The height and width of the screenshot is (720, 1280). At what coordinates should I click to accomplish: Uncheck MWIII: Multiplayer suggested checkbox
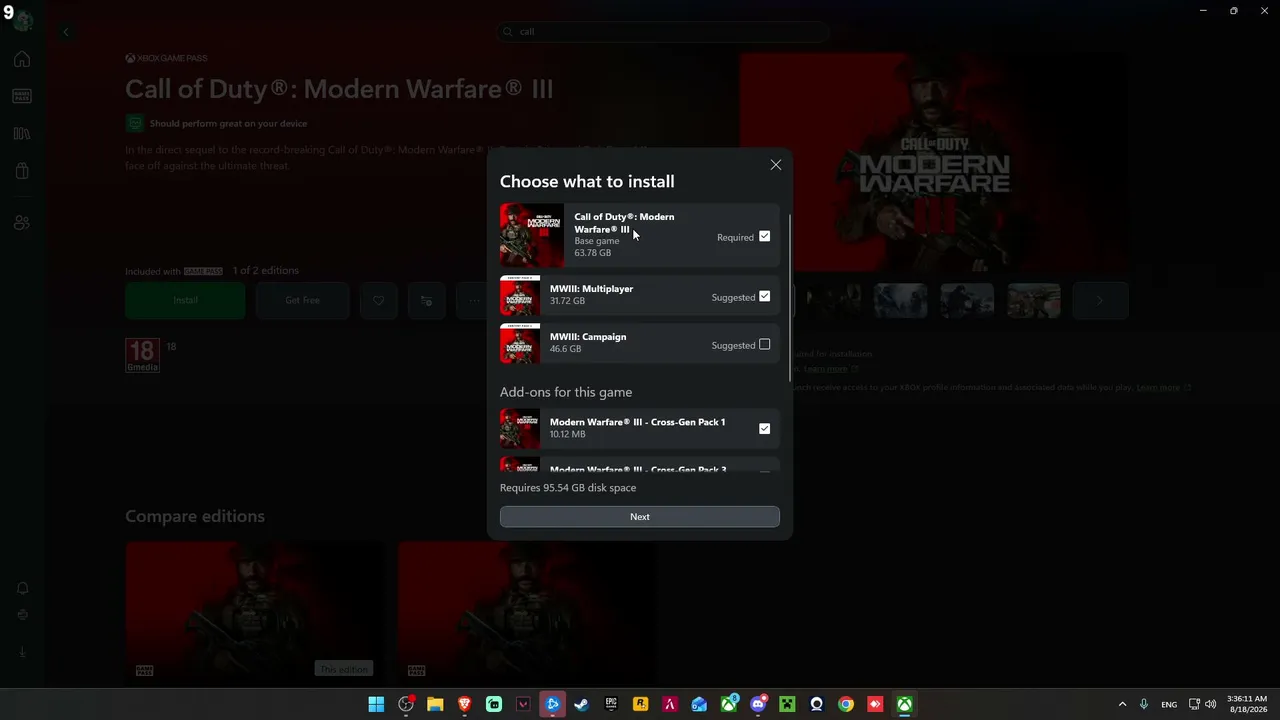point(764,297)
